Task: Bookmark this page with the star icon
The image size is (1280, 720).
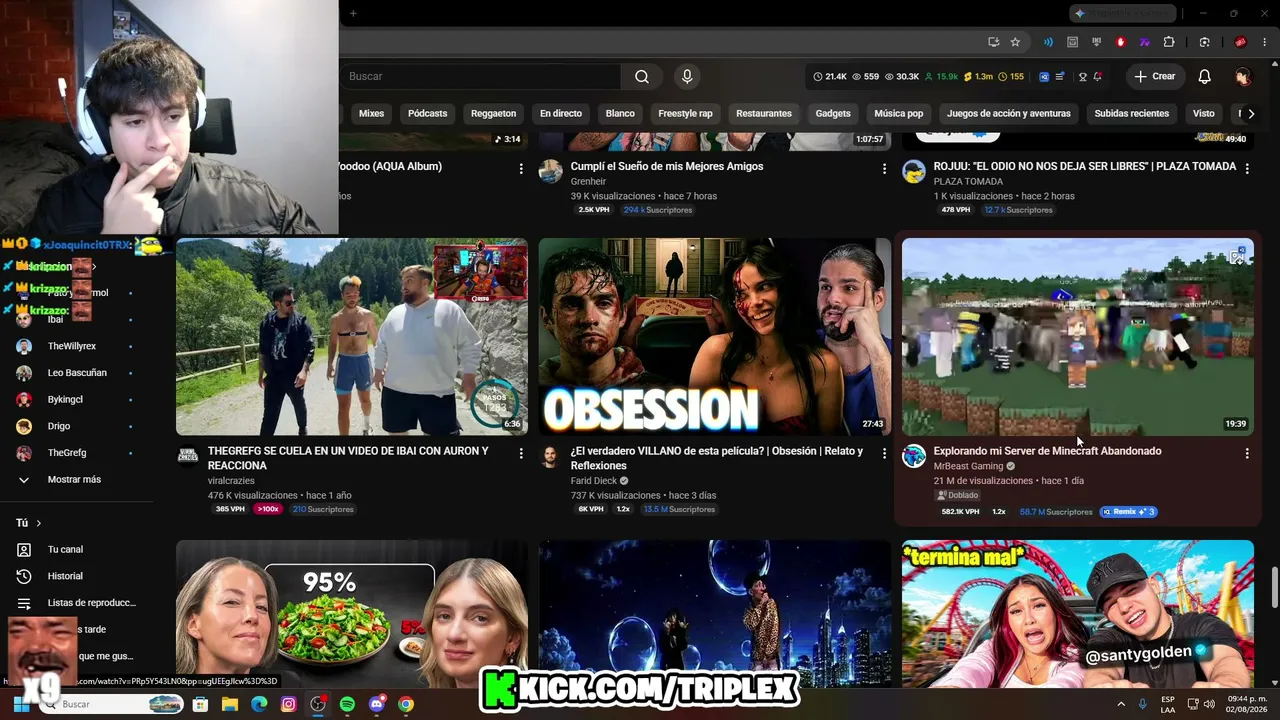Action: (x=1015, y=42)
